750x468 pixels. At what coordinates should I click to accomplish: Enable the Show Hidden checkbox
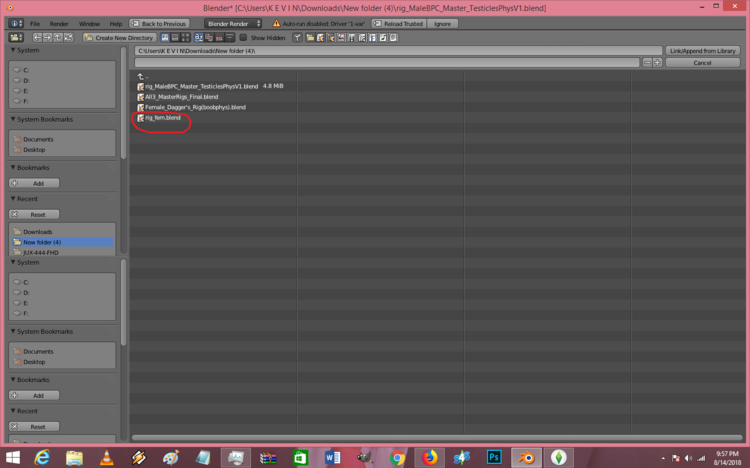243,37
